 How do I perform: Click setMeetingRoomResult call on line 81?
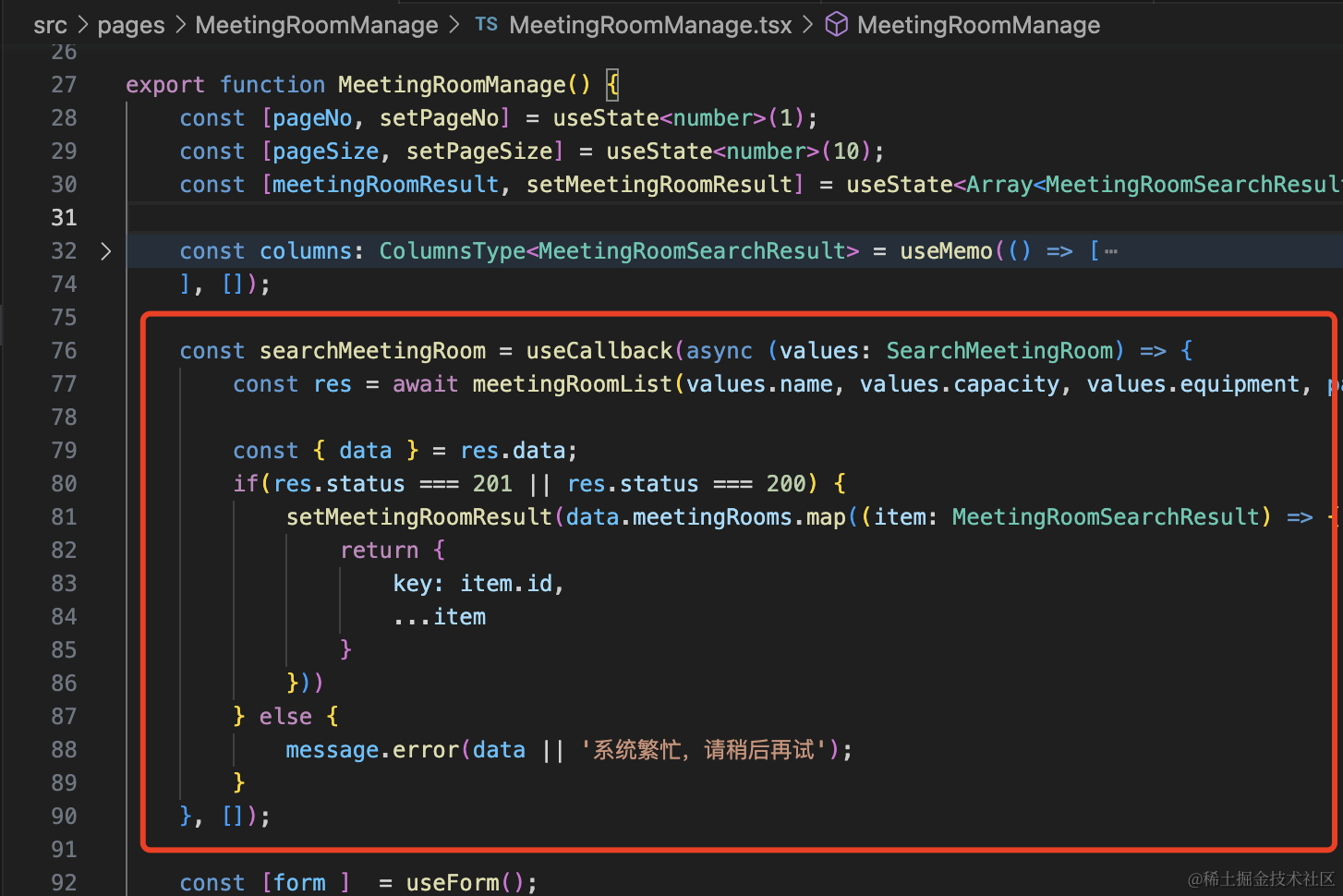(x=418, y=517)
